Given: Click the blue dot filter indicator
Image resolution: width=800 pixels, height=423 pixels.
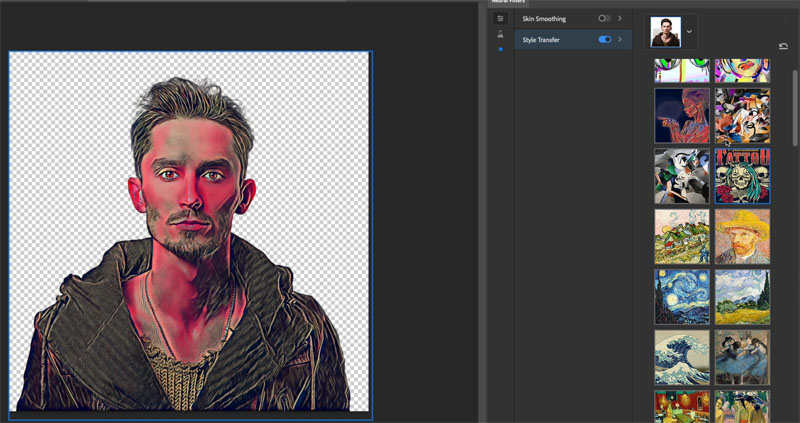Looking at the screenshot, I should tap(501, 49).
